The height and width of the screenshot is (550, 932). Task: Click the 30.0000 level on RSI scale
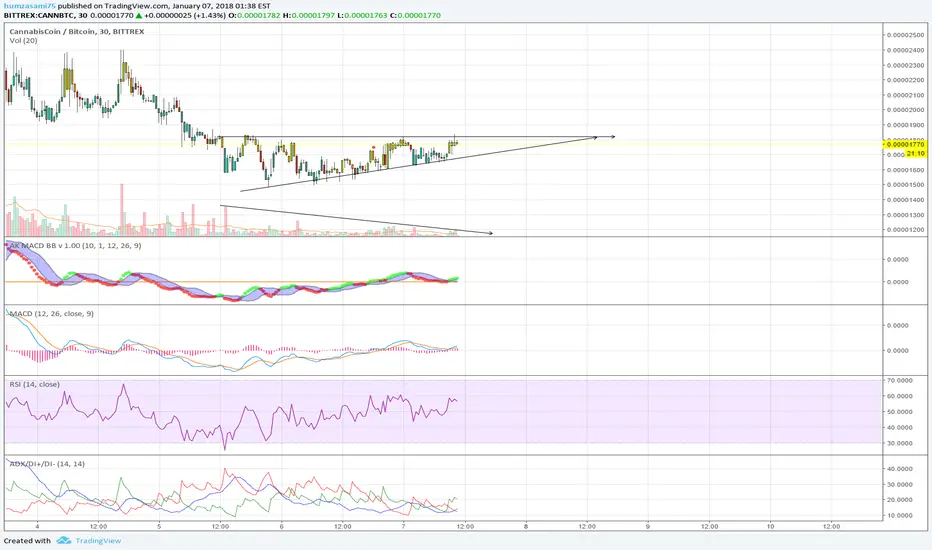coord(900,443)
